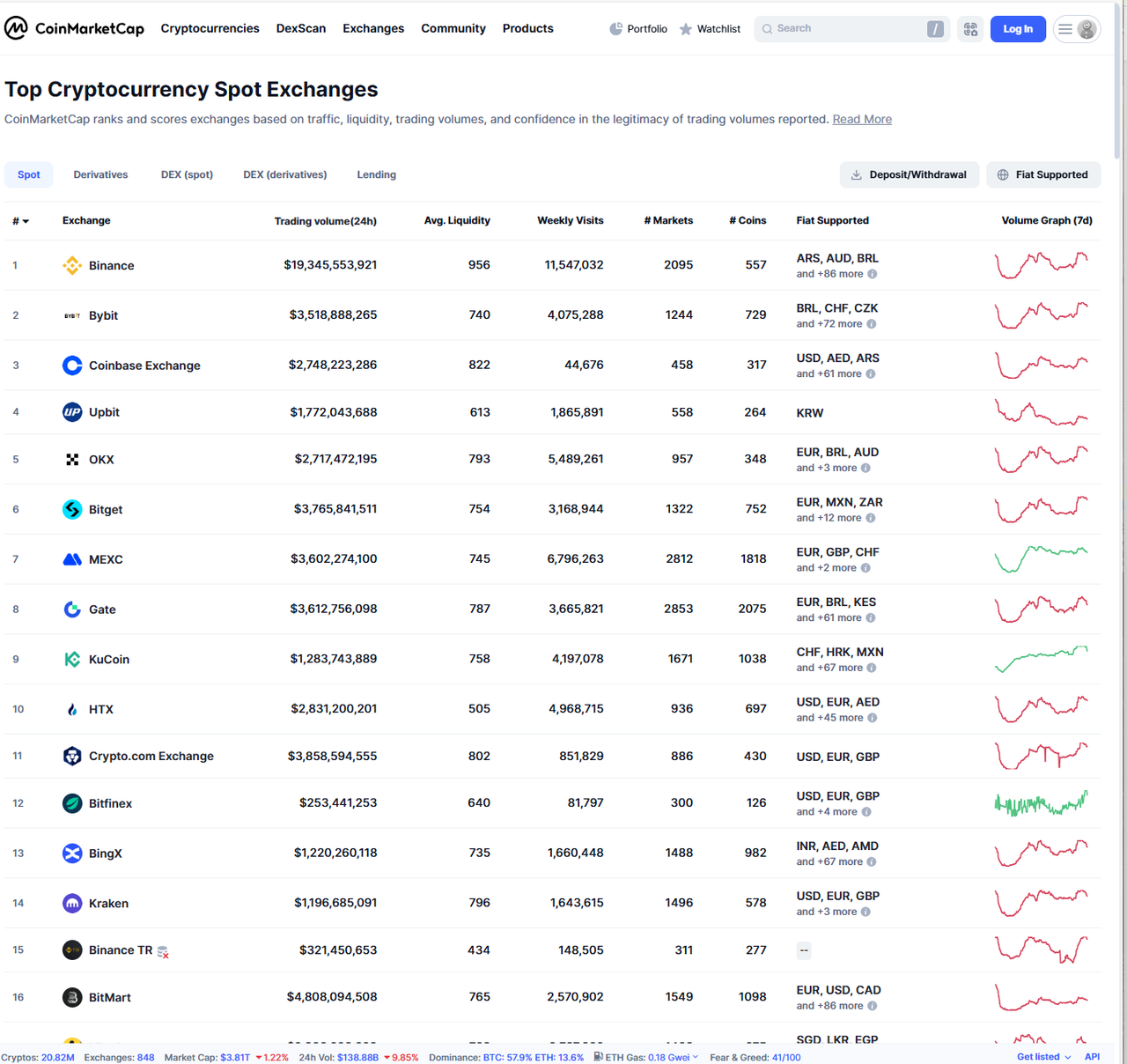The image size is (1127, 1064).
Task: Open the DexScan menu
Action: tap(301, 28)
